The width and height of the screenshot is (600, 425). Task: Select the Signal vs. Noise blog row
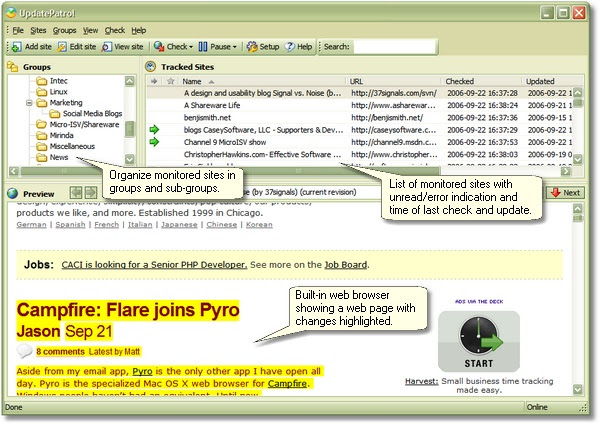(x=360, y=93)
